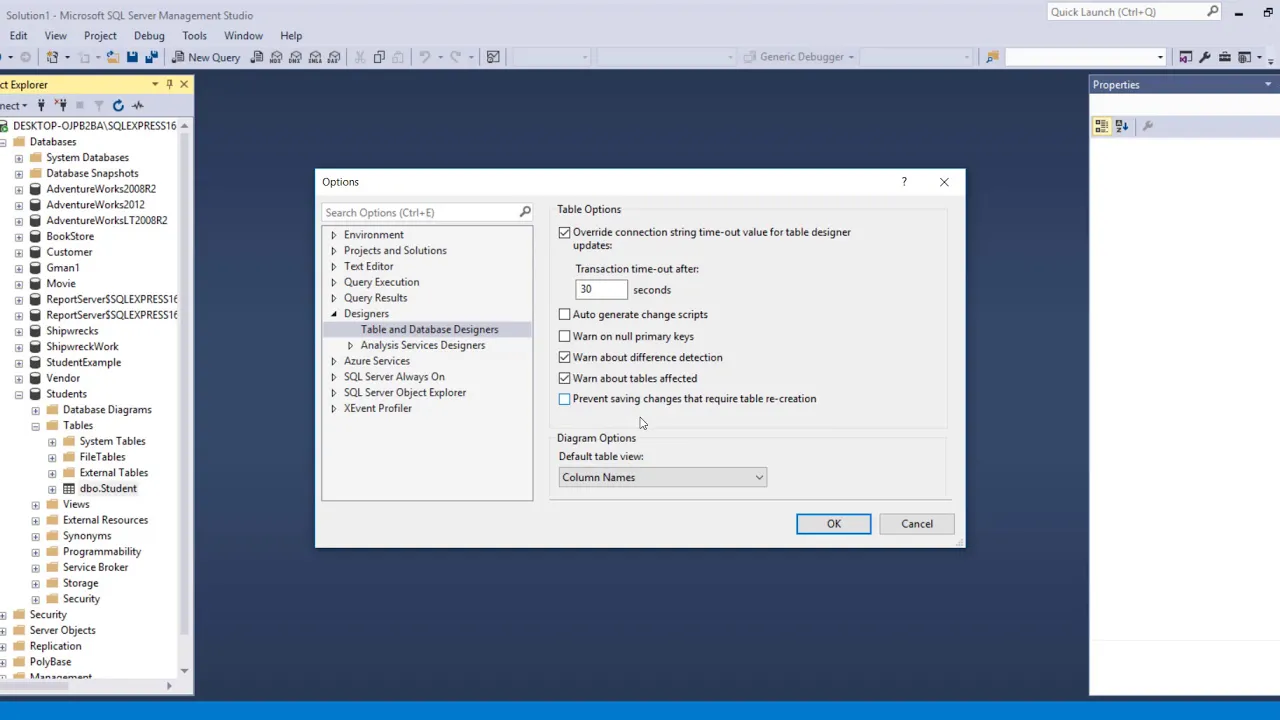This screenshot has height=720, width=1280.
Task: Toggle Prevent saving changes requiring table re-creation
Action: coord(564,399)
